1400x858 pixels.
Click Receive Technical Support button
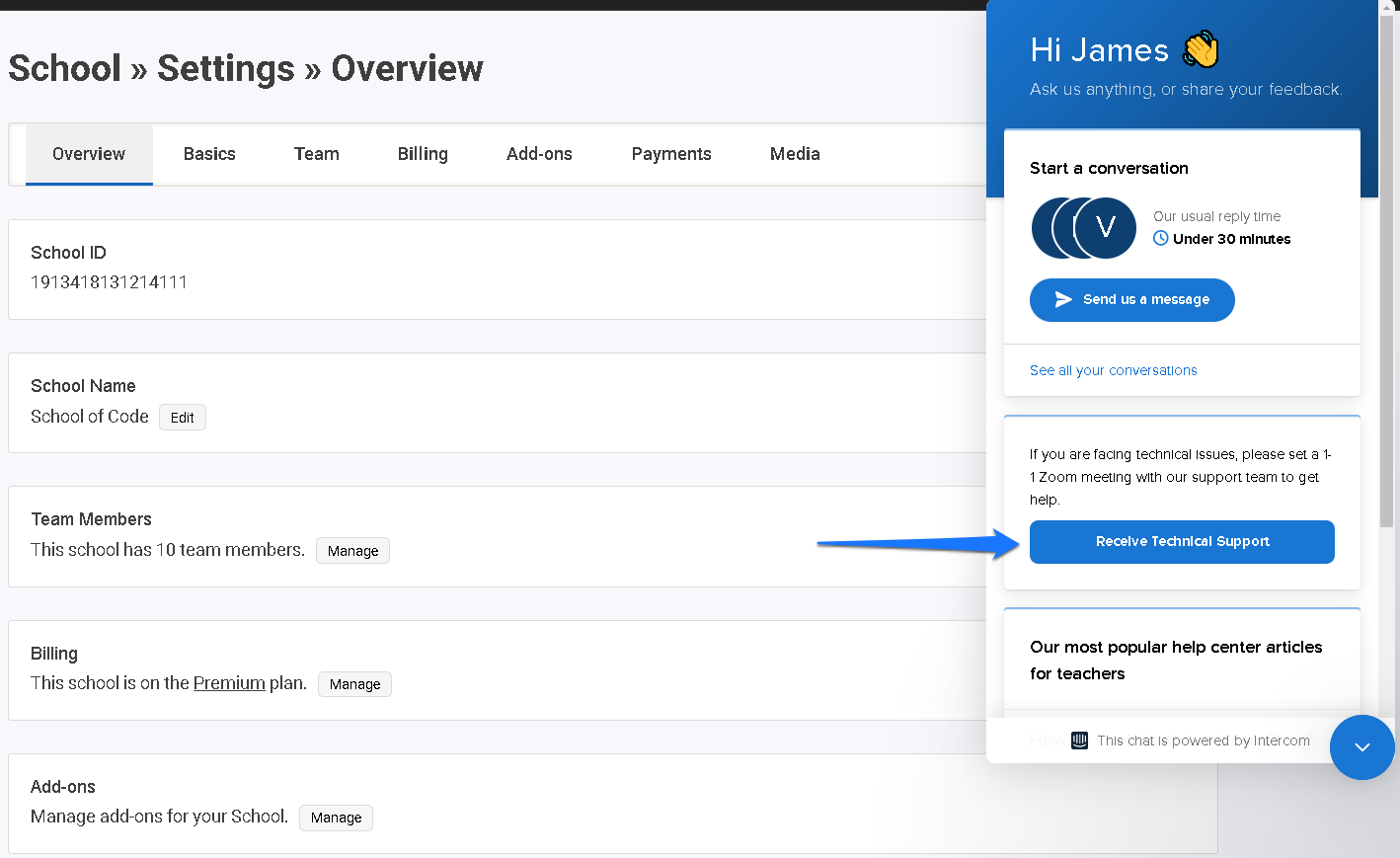click(x=1182, y=542)
